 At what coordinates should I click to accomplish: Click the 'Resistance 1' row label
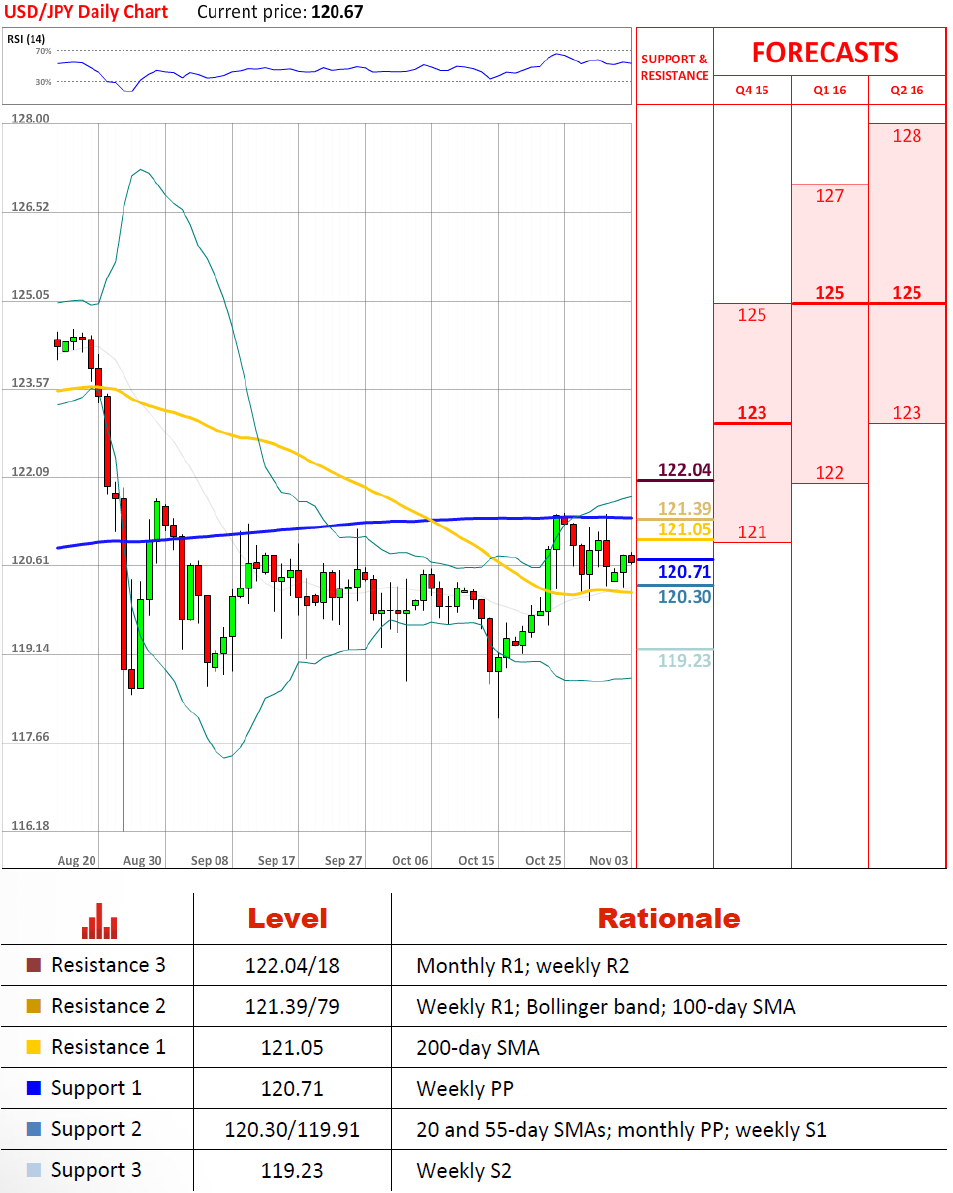tap(108, 1047)
